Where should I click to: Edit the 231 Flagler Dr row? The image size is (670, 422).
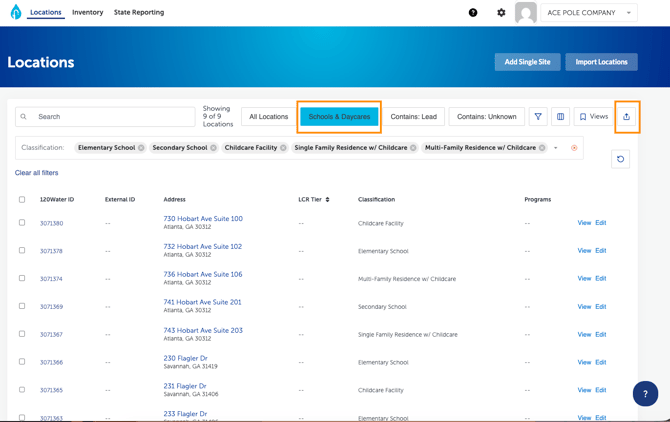[601, 390]
